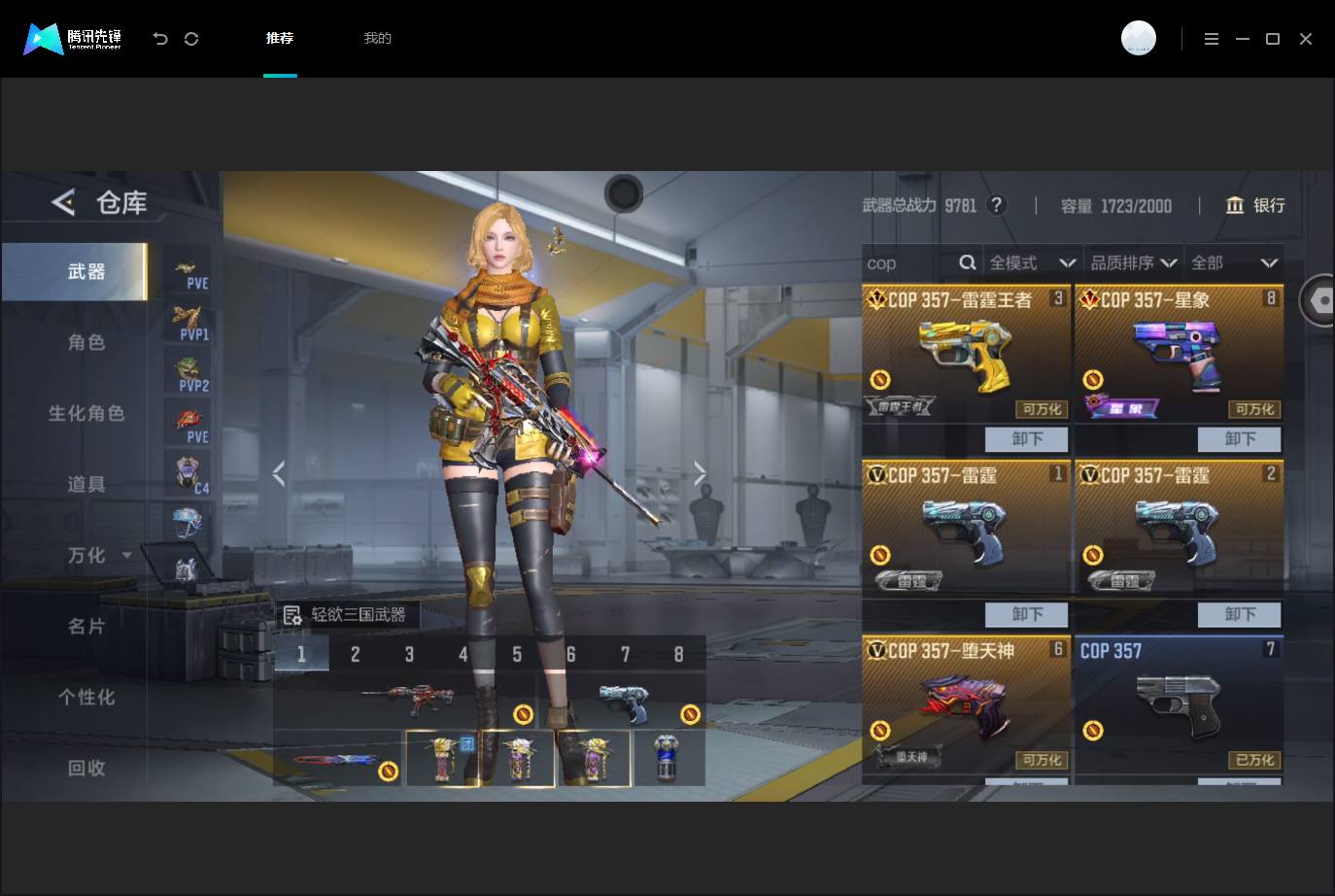Unequip COP 357-雷霆王者 with 卸下
Viewport: 1335px width, 896px height.
pyautogui.click(x=1026, y=439)
